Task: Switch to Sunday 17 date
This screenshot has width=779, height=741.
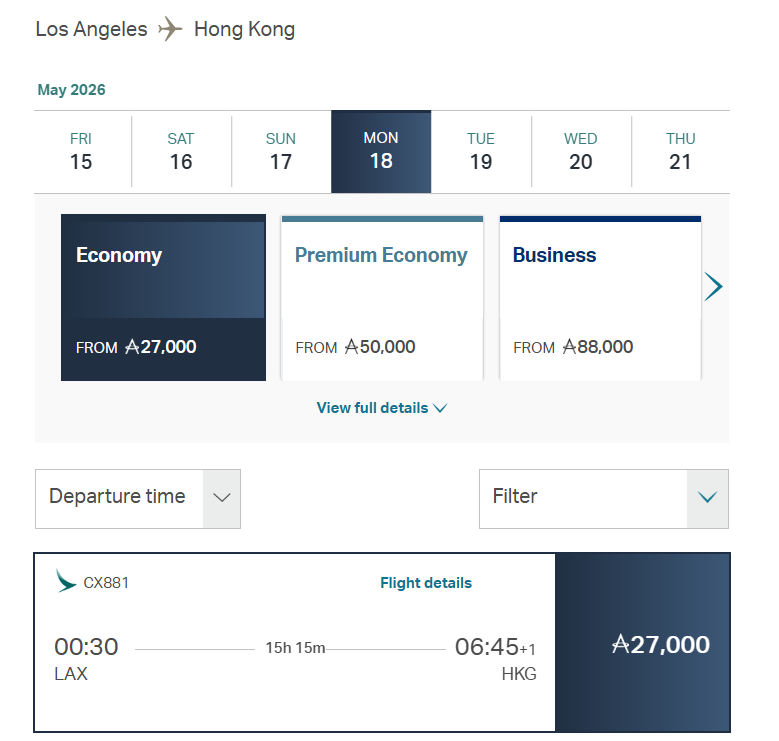Action: click(x=281, y=151)
